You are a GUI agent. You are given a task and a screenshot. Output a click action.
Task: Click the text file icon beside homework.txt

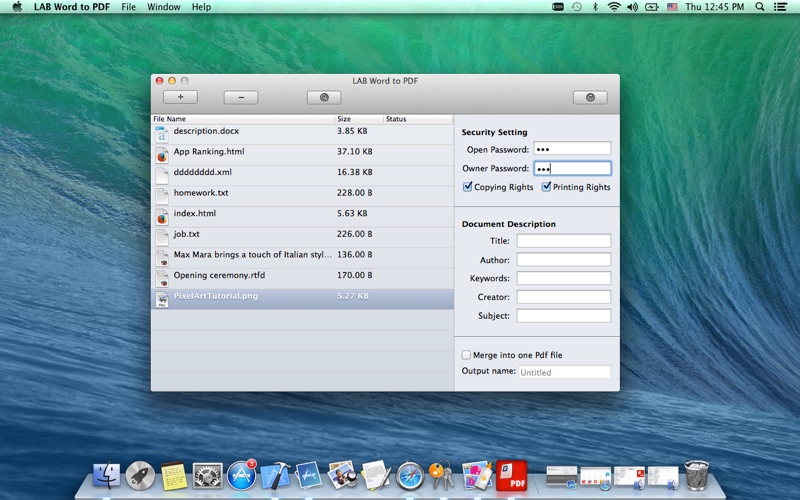click(162, 196)
